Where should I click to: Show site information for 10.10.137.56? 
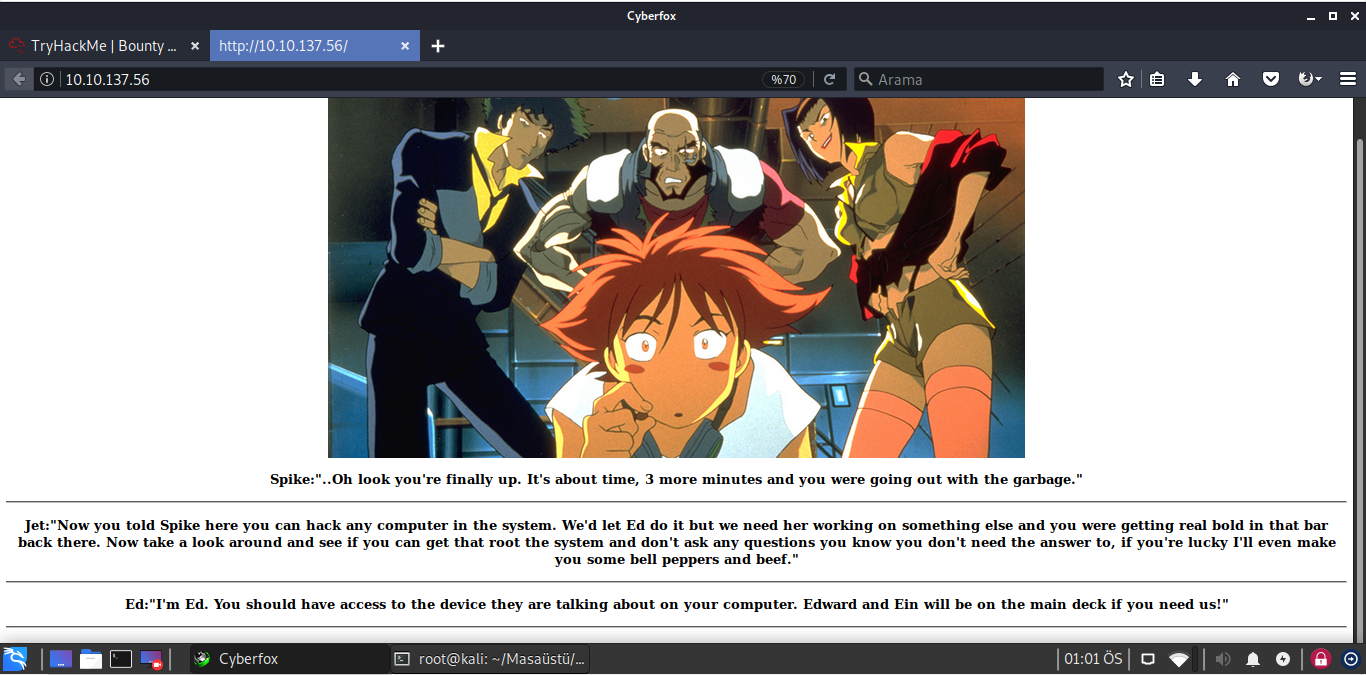tap(47, 79)
